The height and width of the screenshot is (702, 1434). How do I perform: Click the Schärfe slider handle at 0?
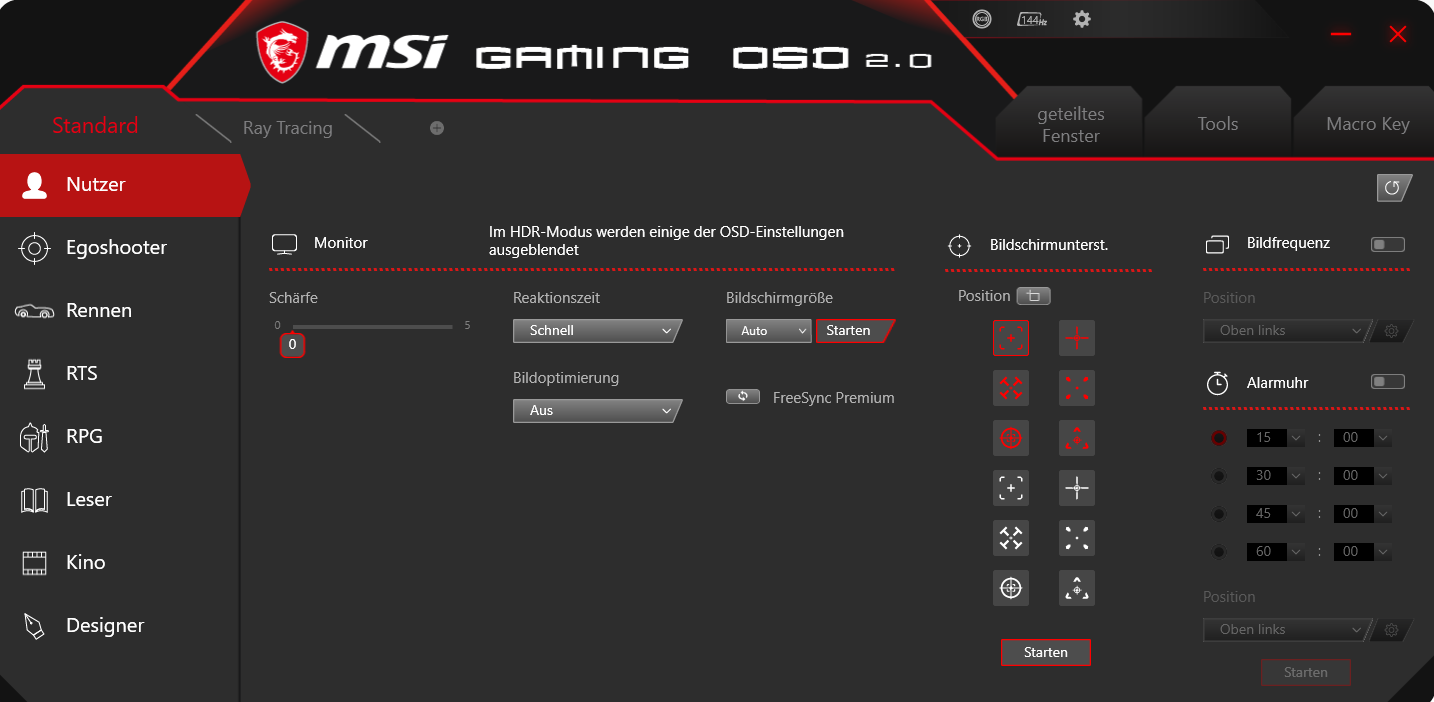[292, 344]
